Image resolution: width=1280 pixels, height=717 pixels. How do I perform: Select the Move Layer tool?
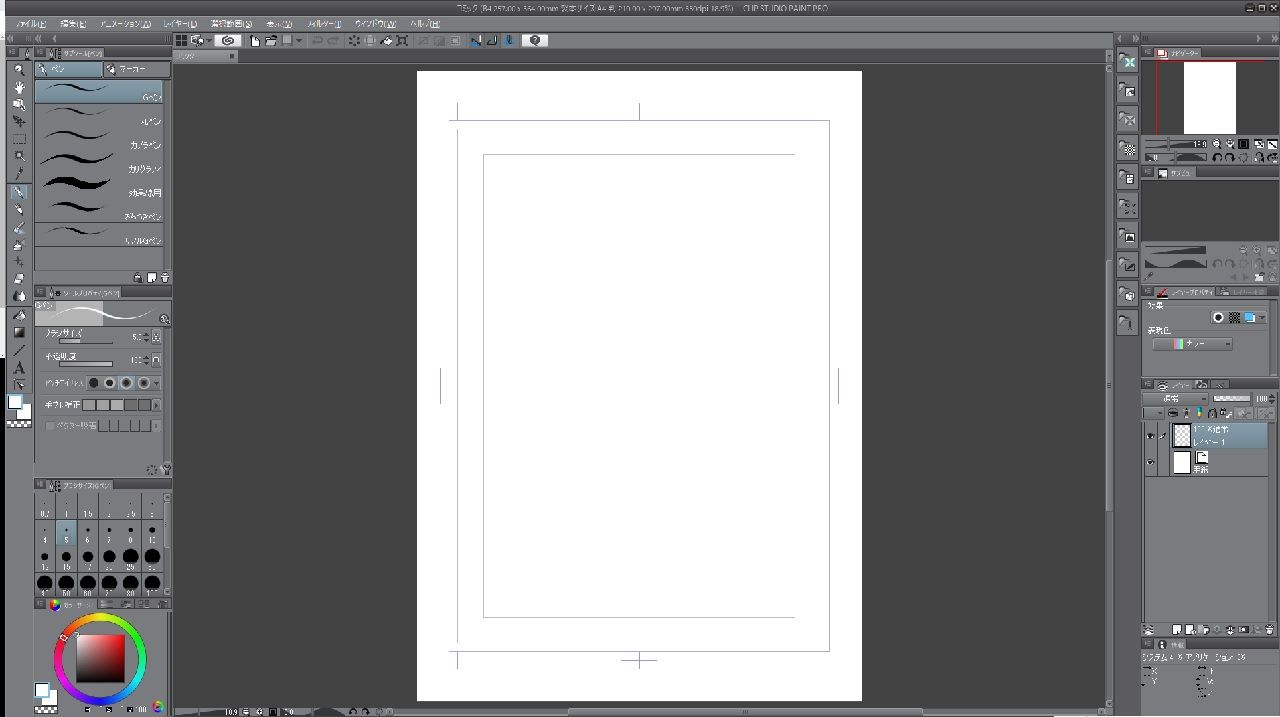tap(19, 121)
